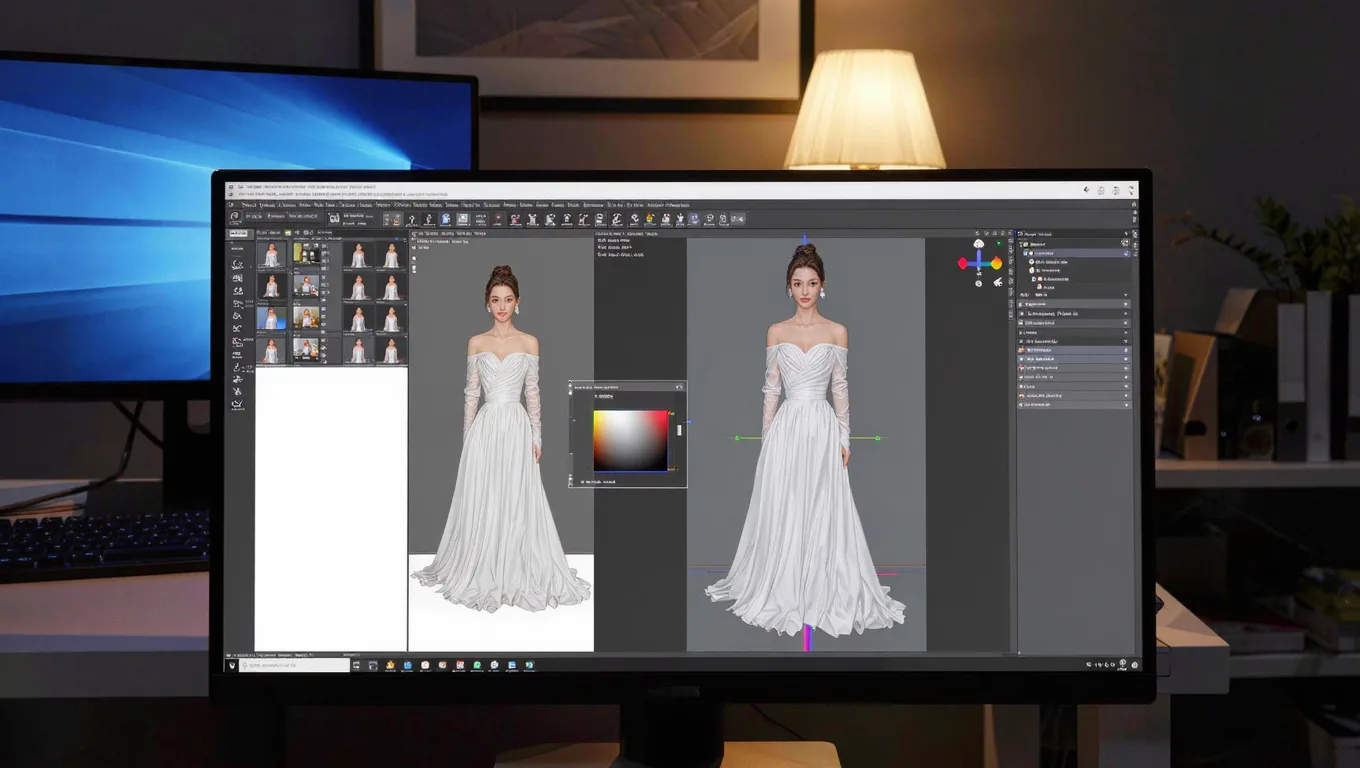Click the small green dot beside the navigation gizmo
Image resolution: width=1360 pixels, height=768 pixels.
pos(997,243)
